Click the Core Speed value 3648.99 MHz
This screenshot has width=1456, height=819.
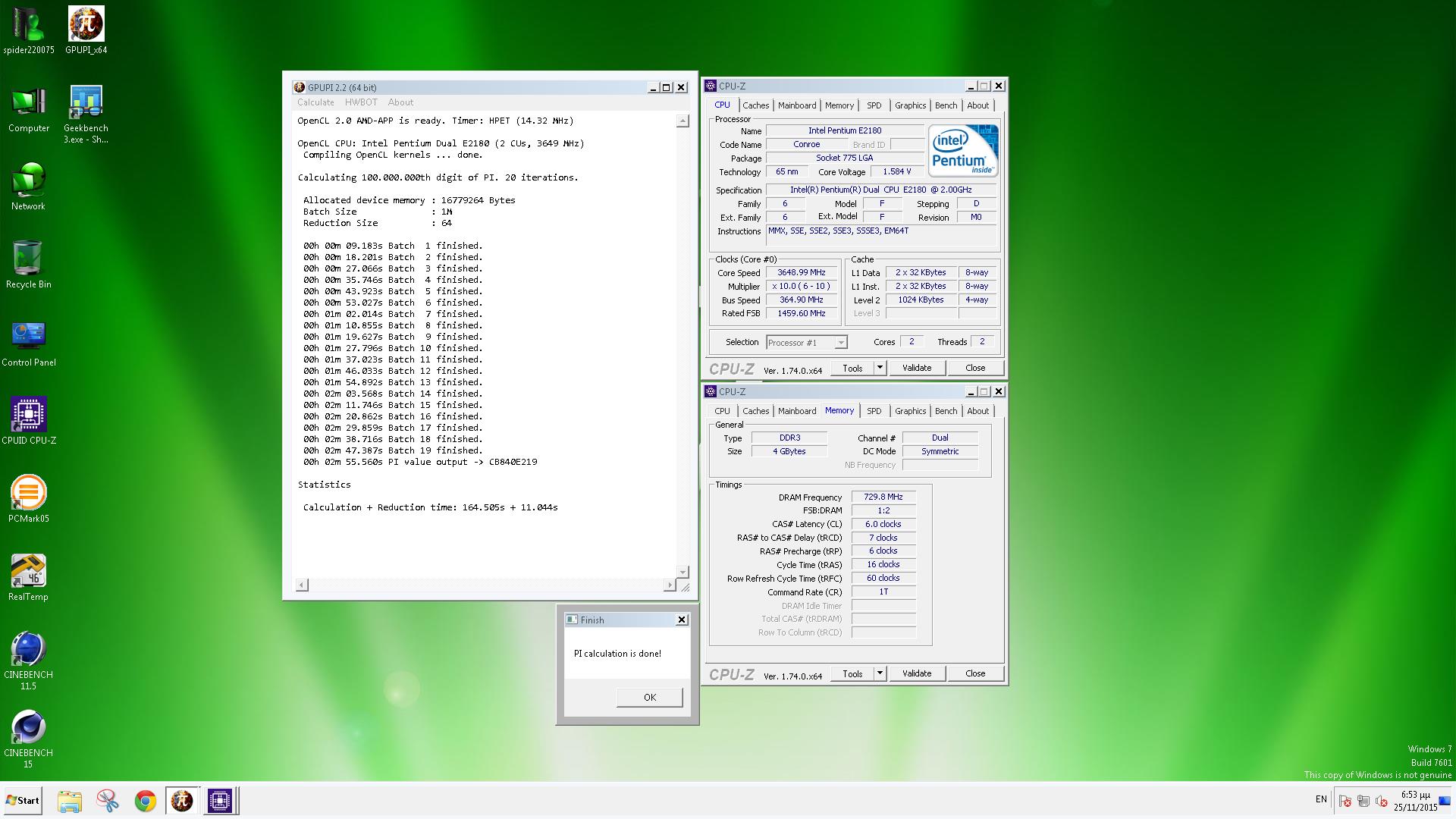pos(802,272)
